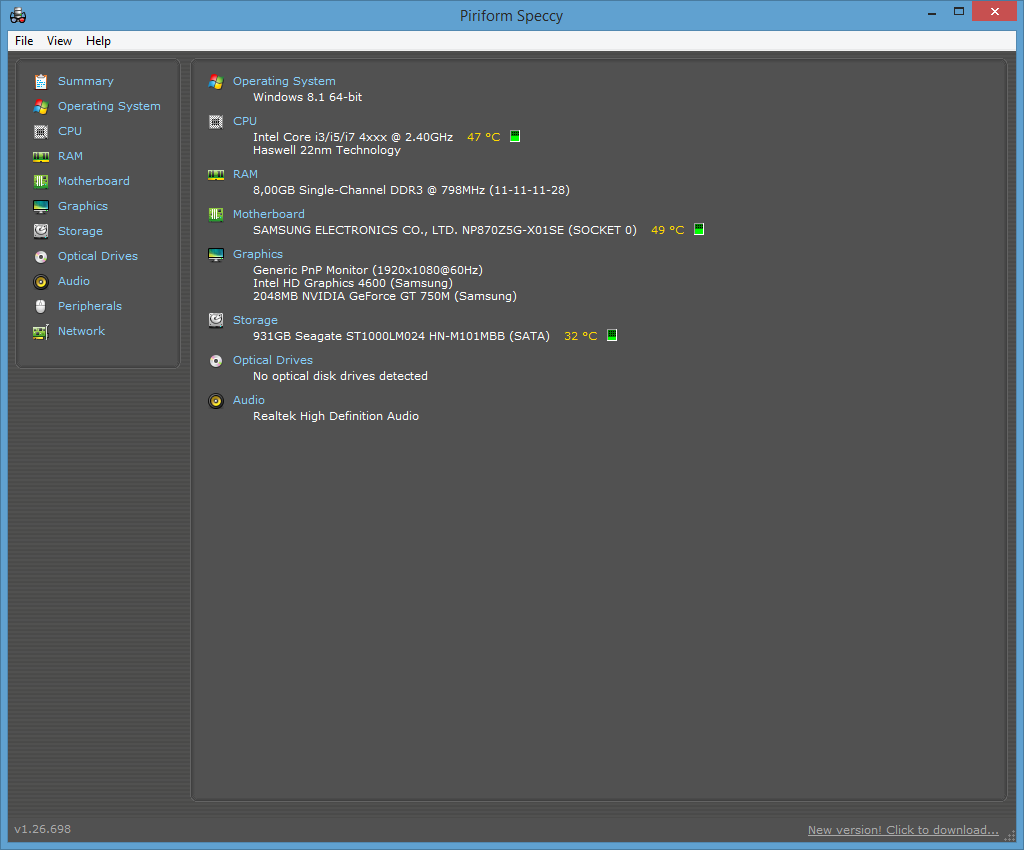The image size is (1024, 850).
Task: Click the green motherboard temperature indicator
Action: pos(699,229)
